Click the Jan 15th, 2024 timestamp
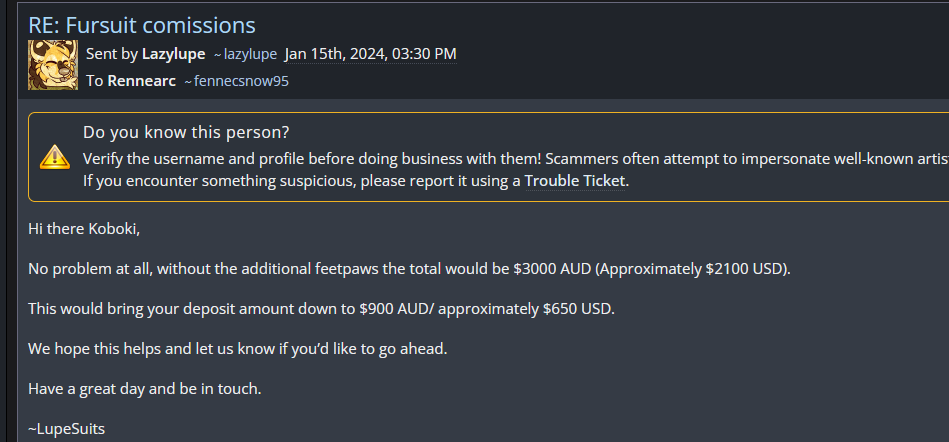This screenshot has width=949, height=442. (370, 53)
